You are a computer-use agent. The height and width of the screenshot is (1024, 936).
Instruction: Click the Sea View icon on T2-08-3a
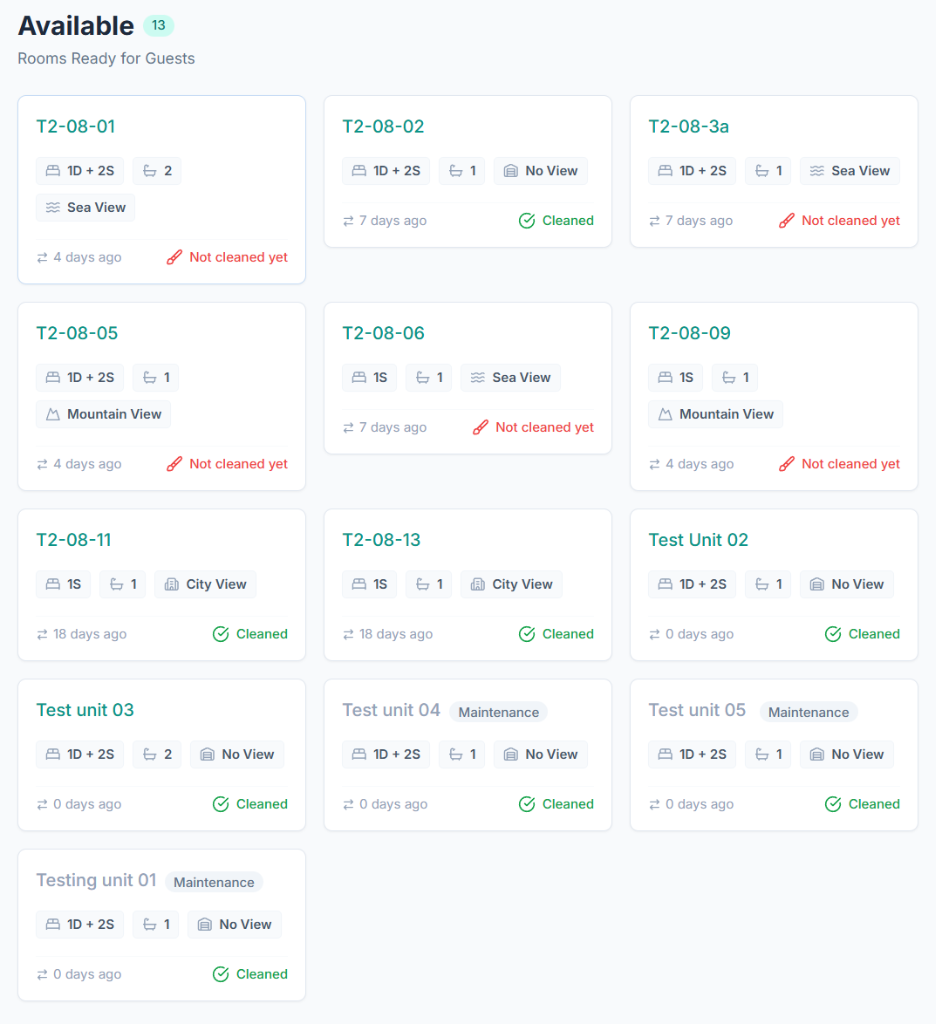(818, 170)
